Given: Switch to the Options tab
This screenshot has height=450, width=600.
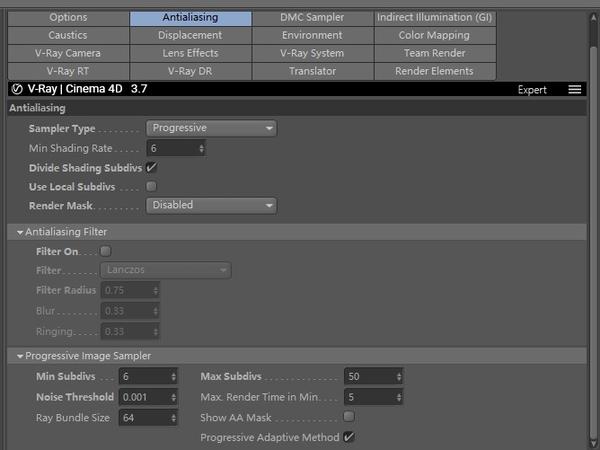Looking at the screenshot, I should click(x=68, y=18).
